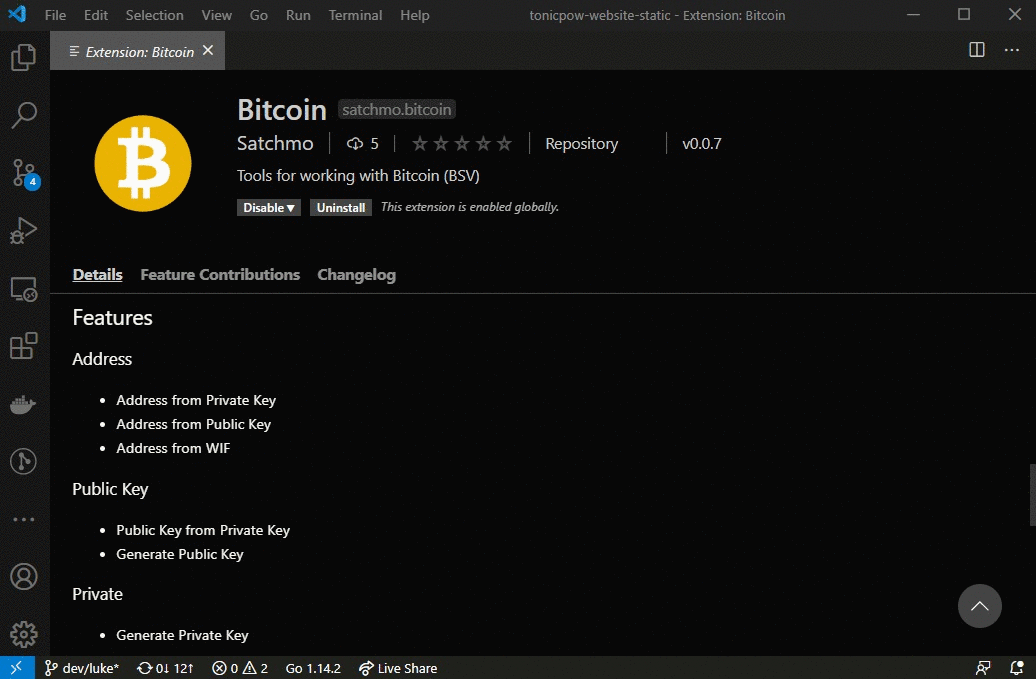The image size is (1036, 679).
Task: Uninstall the Bitcoin extension
Action: pyautogui.click(x=341, y=207)
